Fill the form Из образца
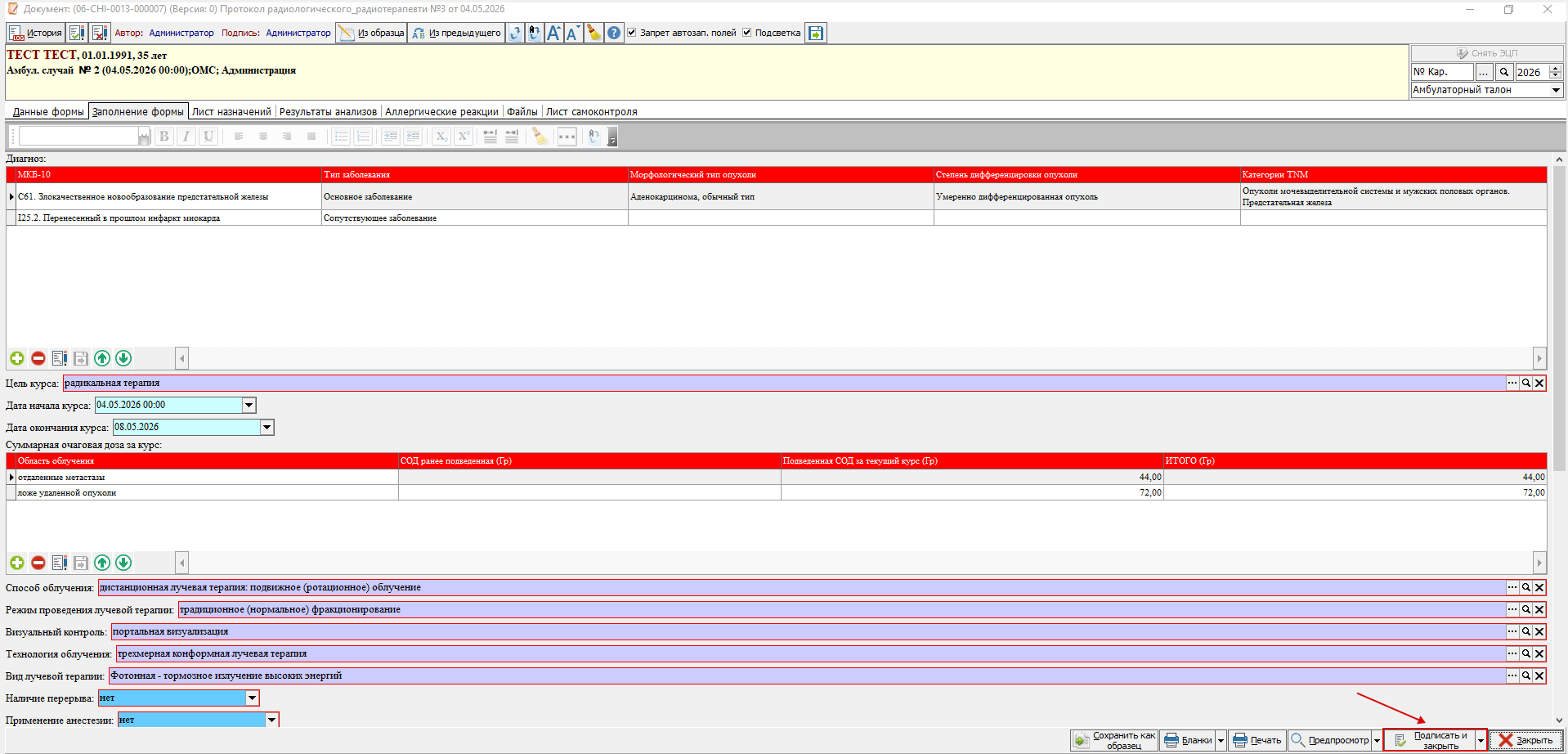 tap(371, 33)
